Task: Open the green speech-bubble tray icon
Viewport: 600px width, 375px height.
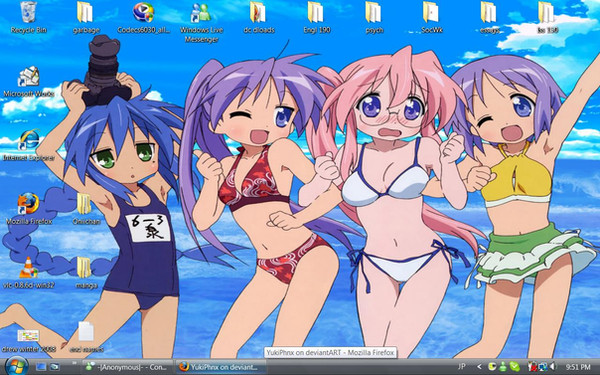Action: (515, 367)
